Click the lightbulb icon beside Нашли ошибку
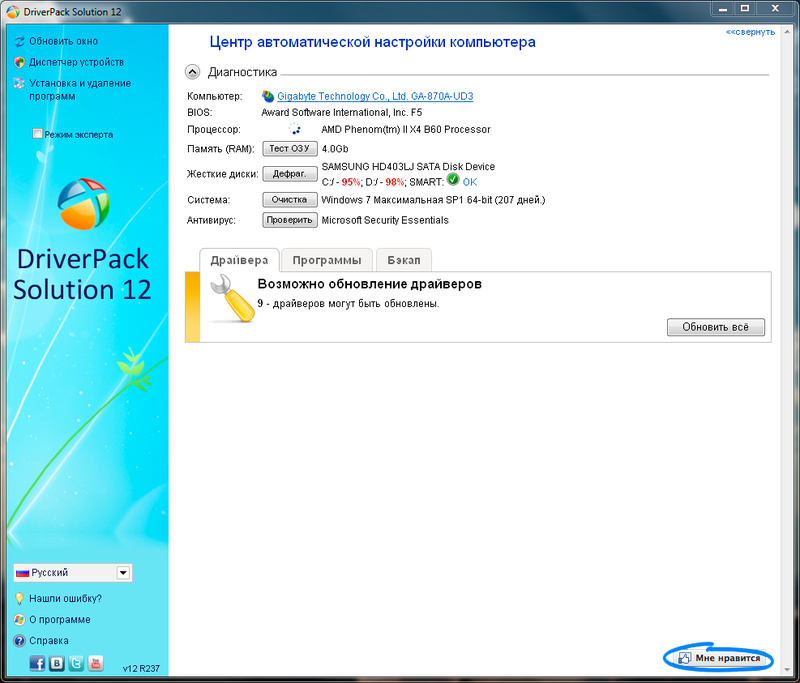 (19, 598)
